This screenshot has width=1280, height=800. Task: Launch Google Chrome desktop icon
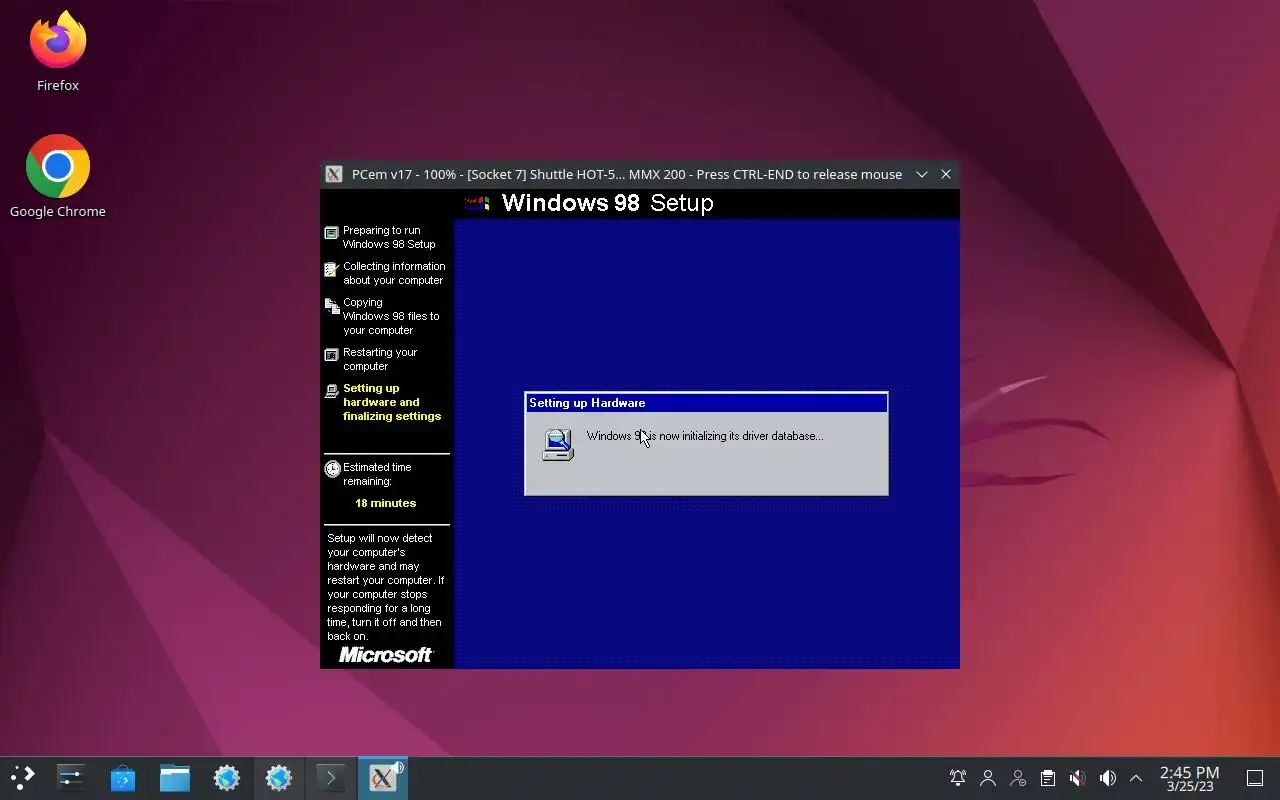coord(58,177)
